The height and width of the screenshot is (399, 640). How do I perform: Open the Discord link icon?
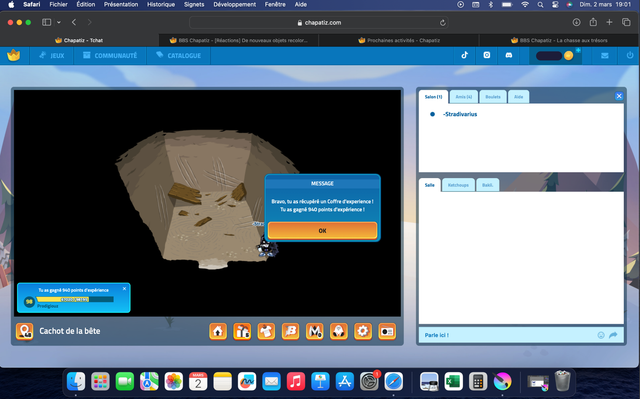[x=509, y=55]
